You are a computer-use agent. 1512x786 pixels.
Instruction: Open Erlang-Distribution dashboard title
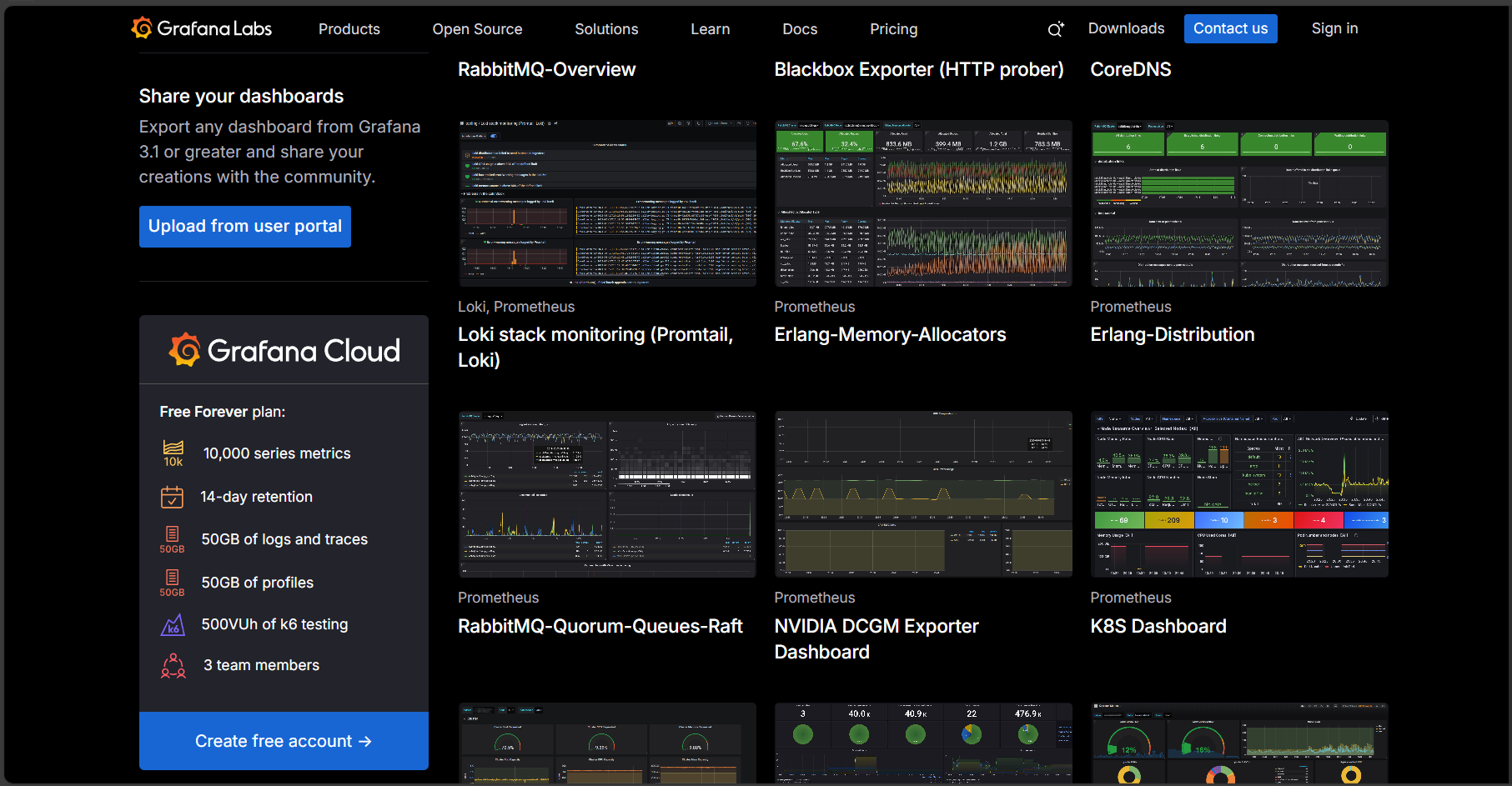point(1173,334)
